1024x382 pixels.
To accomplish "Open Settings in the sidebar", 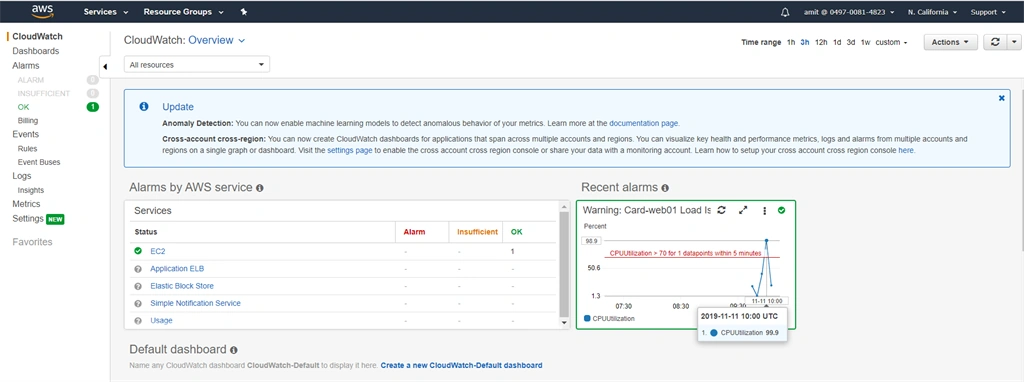I will [x=28, y=219].
